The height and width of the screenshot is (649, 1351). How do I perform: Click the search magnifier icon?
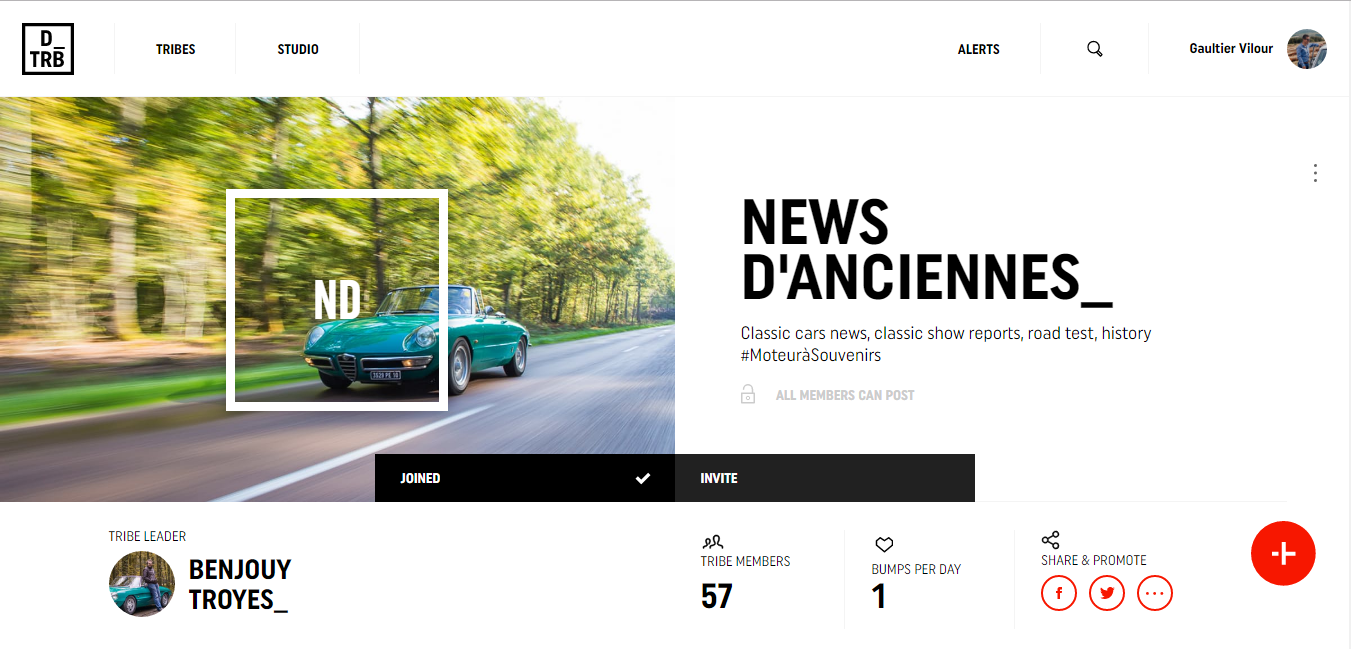[1095, 49]
